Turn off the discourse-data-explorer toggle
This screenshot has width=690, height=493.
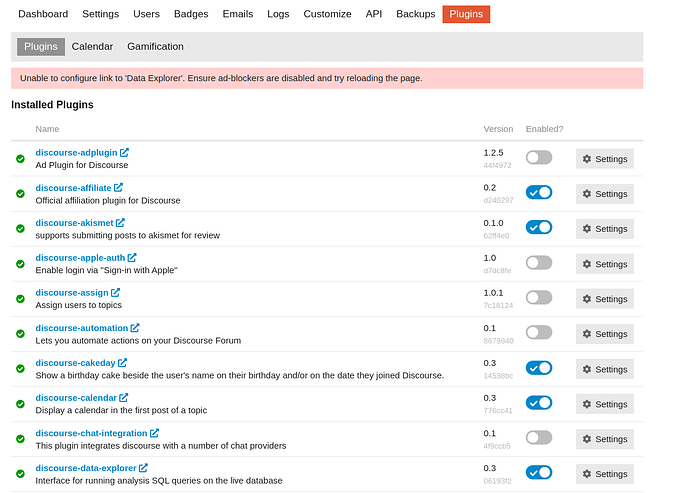[539, 472]
